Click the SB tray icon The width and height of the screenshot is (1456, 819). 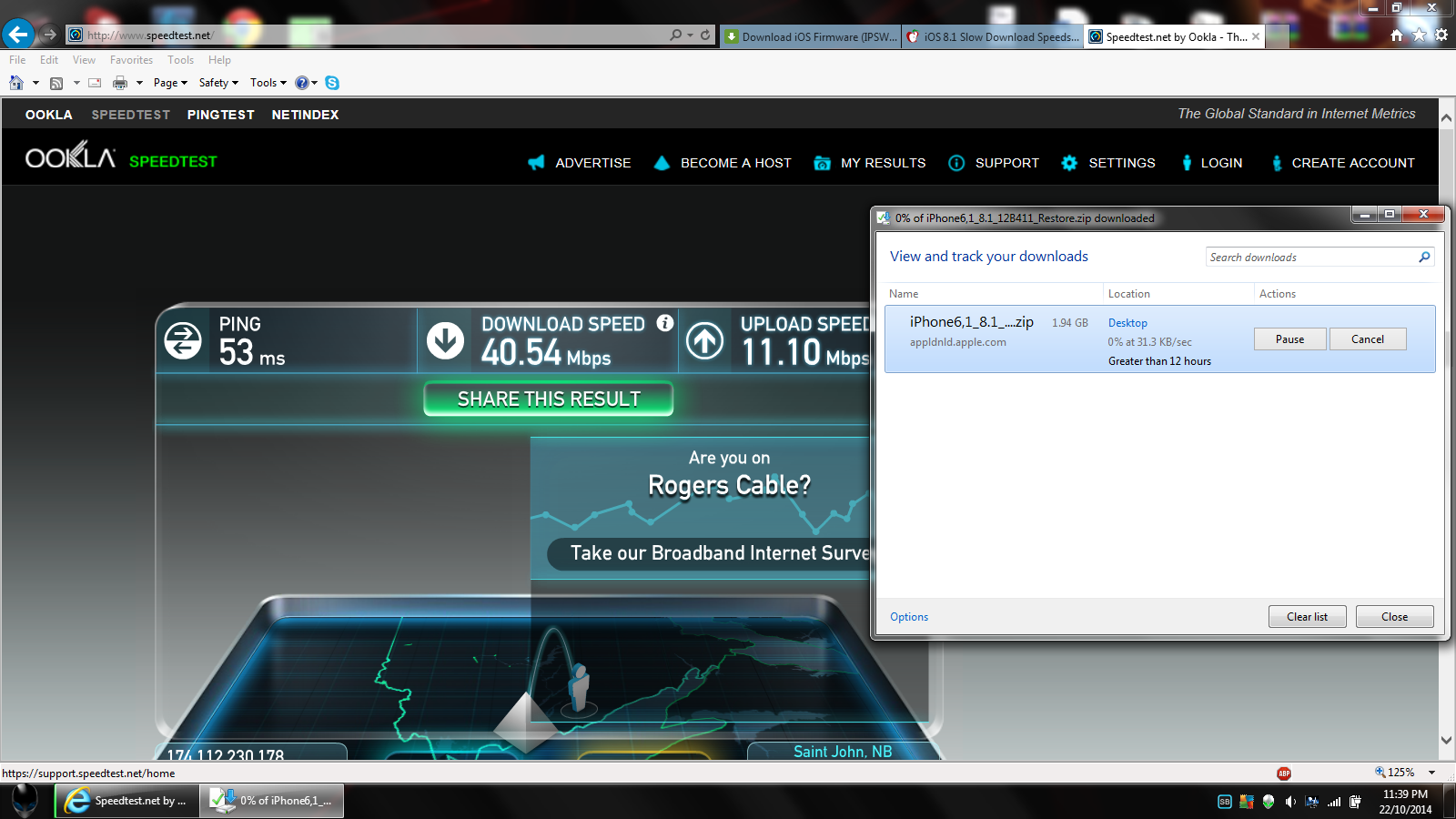(1225, 802)
